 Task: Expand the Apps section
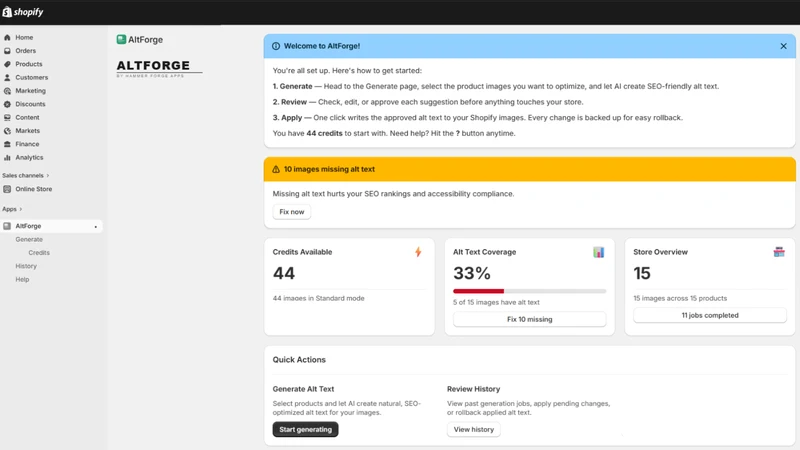(x=12, y=209)
